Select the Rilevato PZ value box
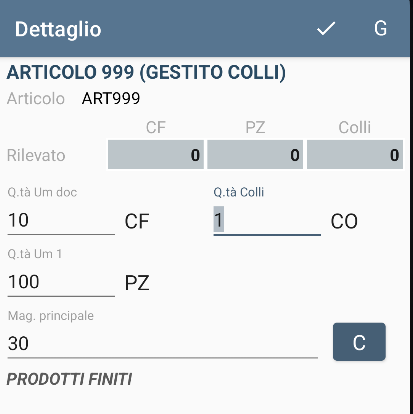Screen dimensions: 413x414 (x=255, y=154)
